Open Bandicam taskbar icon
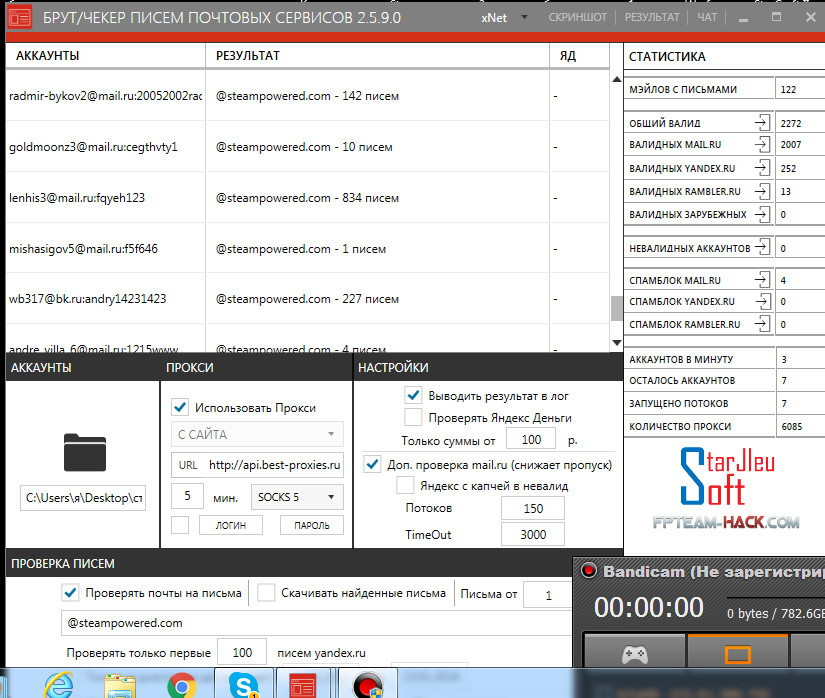825x698 pixels. 368,685
